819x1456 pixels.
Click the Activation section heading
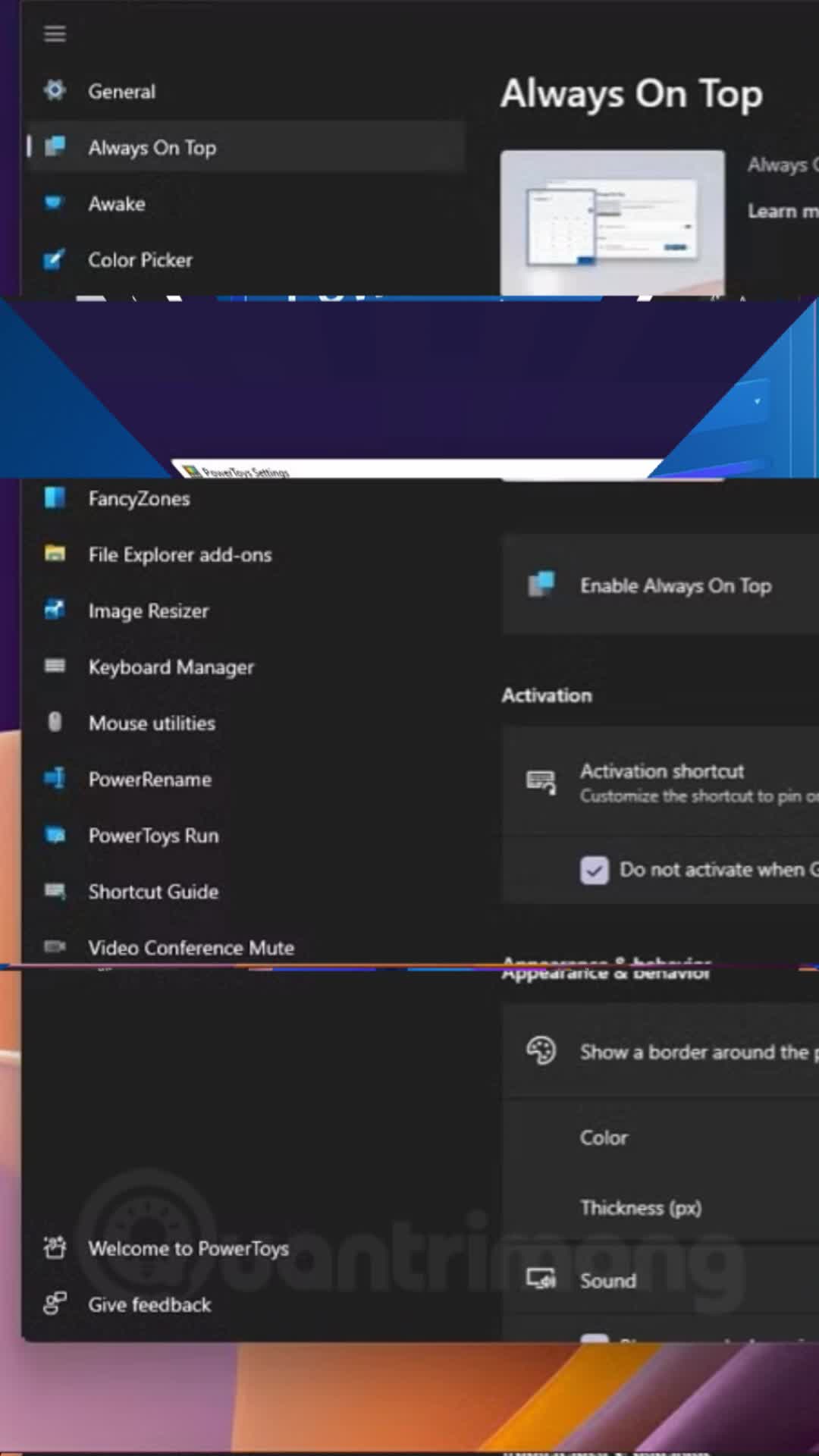[x=547, y=695]
